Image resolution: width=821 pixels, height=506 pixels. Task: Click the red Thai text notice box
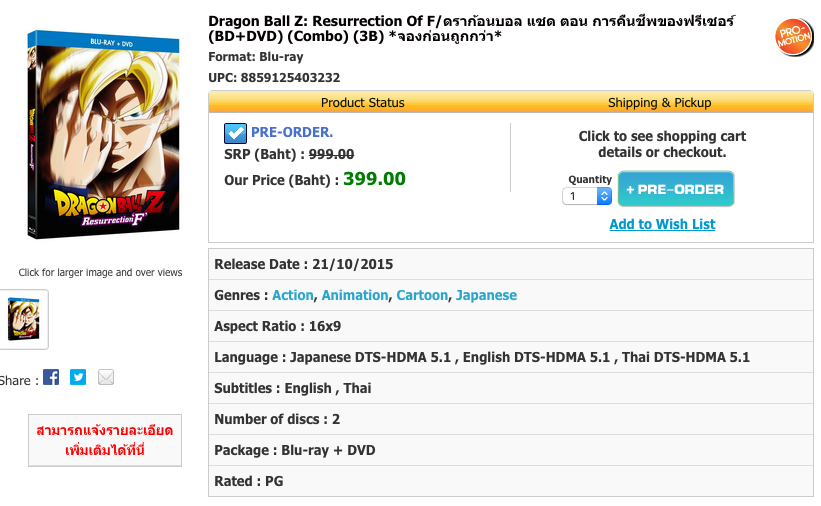105,440
